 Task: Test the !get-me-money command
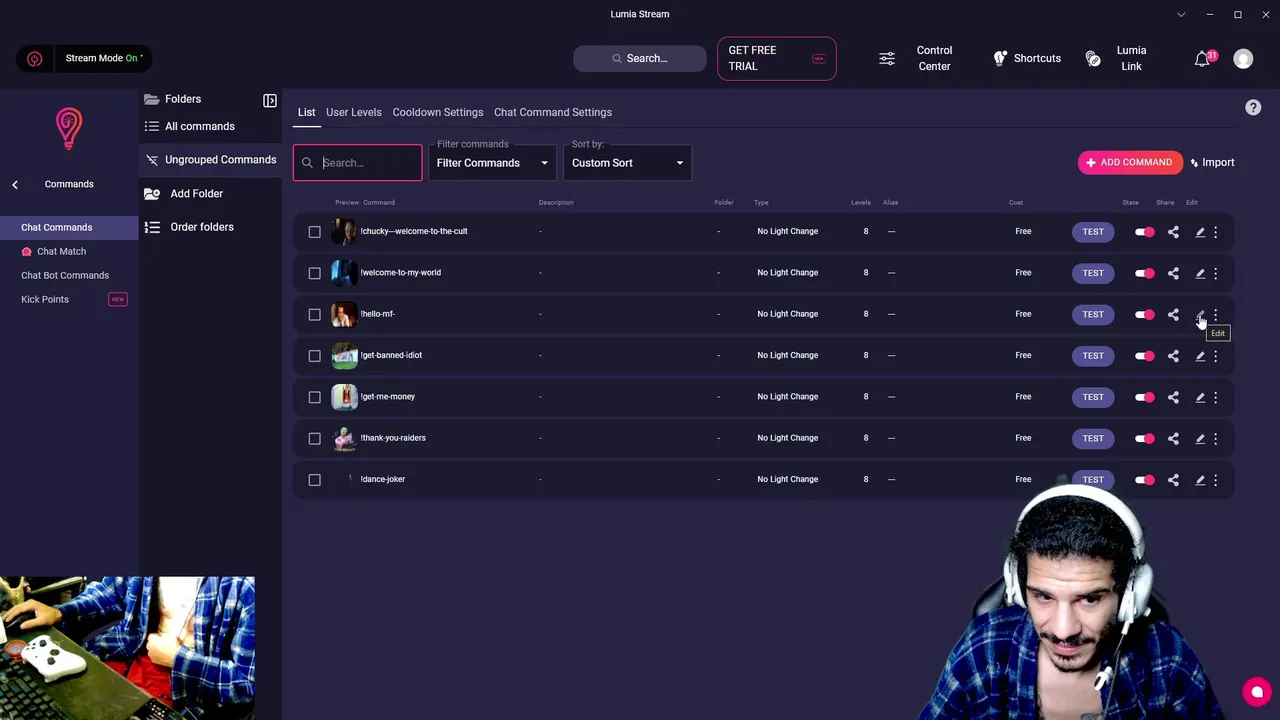coord(1093,397)
